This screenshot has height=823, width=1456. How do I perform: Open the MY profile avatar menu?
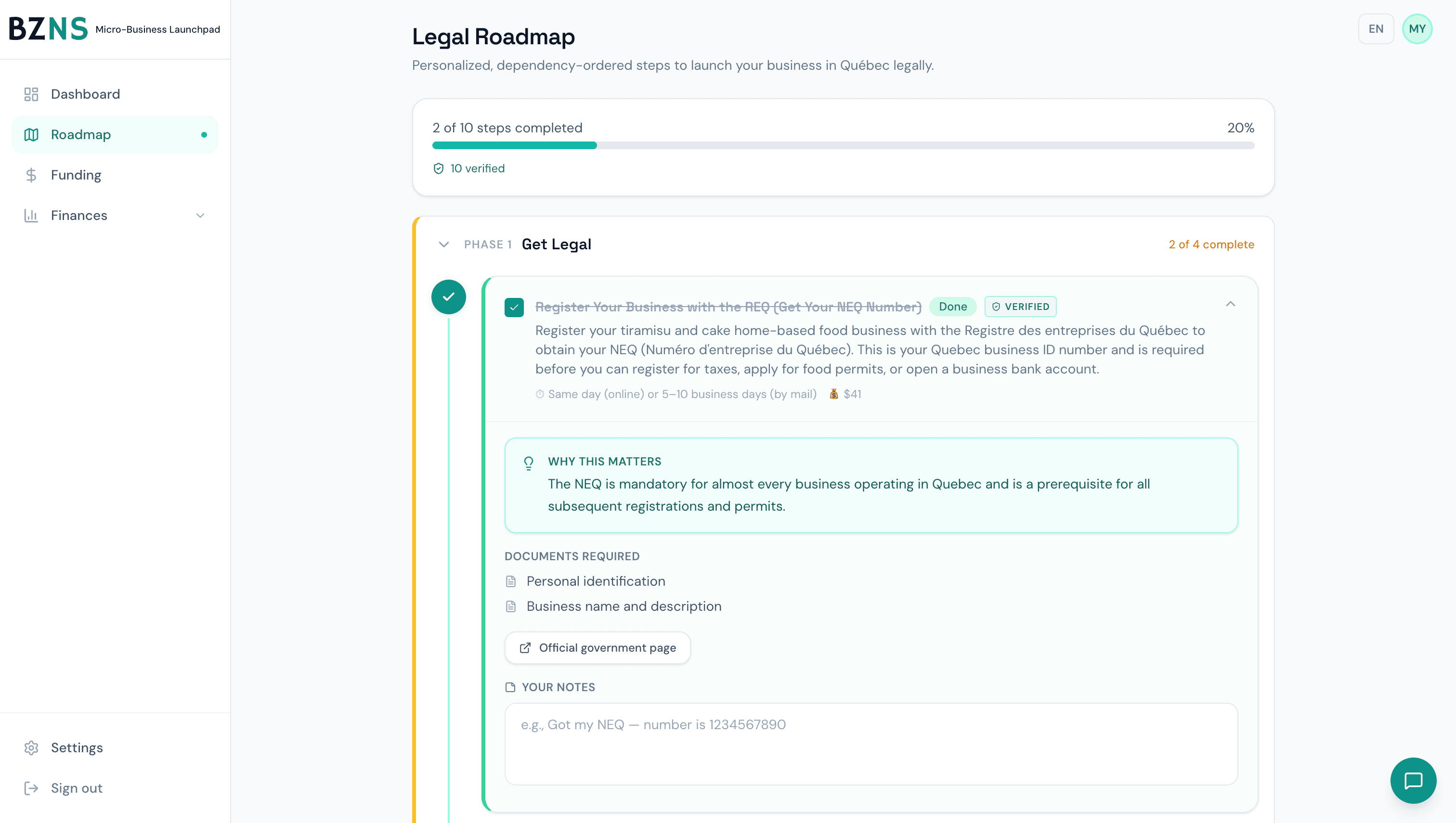coord(1417,29)
